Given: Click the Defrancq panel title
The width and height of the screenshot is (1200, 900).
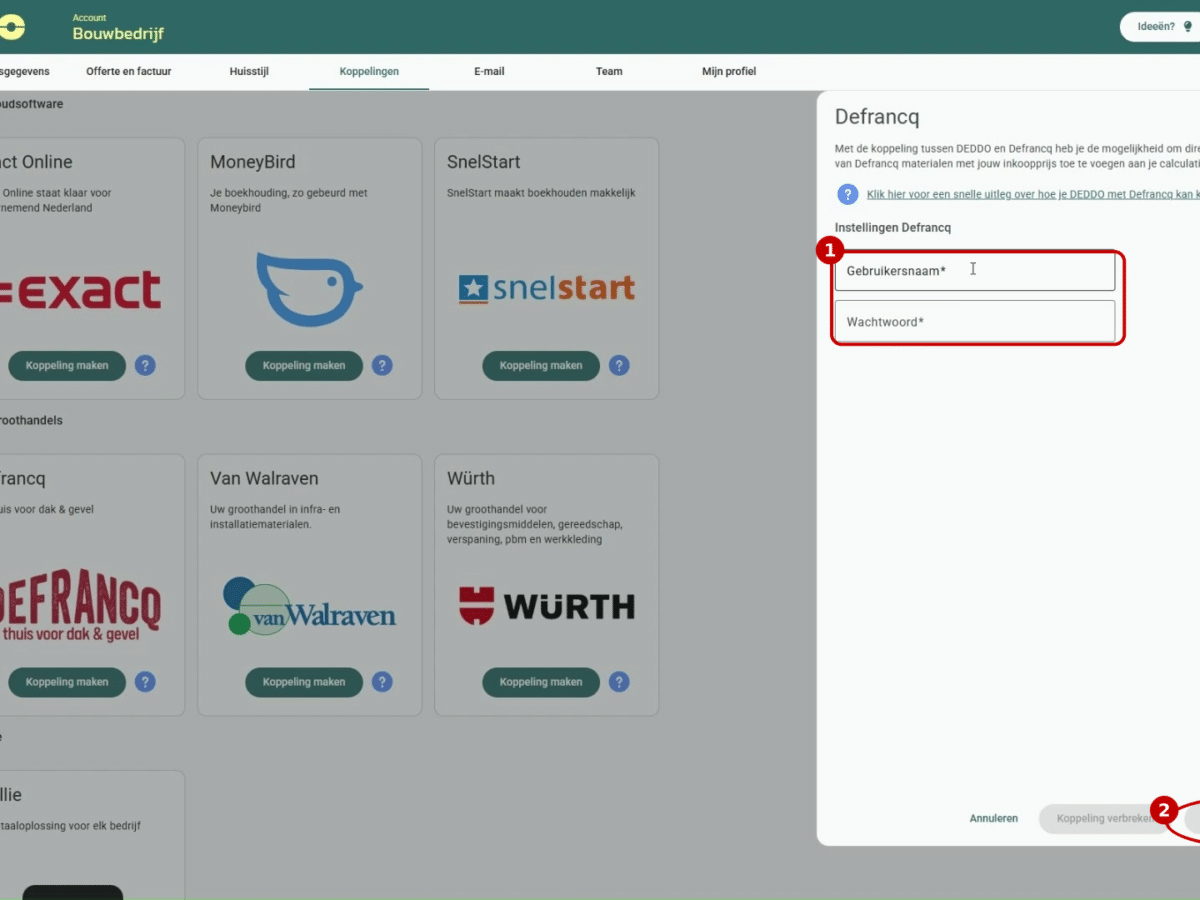Looking at the screenshot, I should point(877,117).
